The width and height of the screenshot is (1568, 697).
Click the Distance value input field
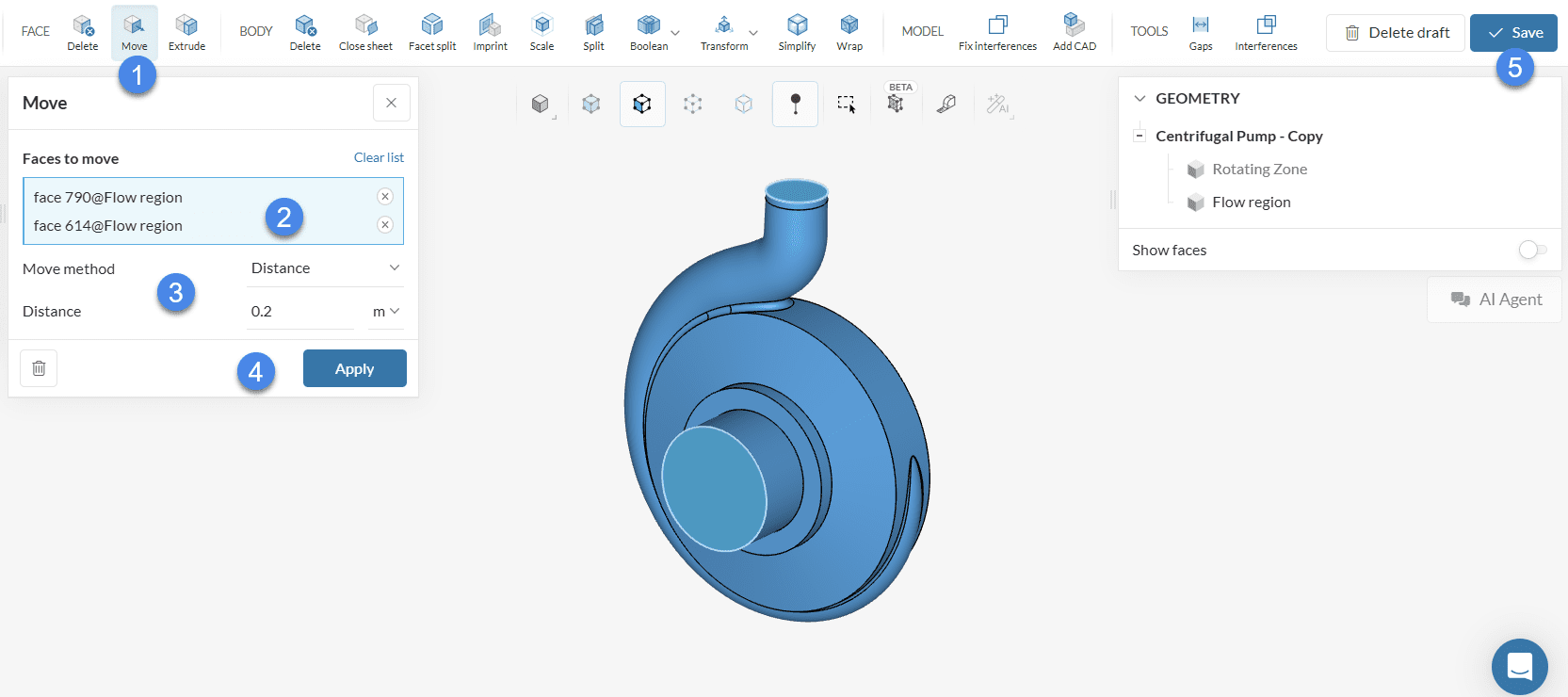[x=299, y=312]
